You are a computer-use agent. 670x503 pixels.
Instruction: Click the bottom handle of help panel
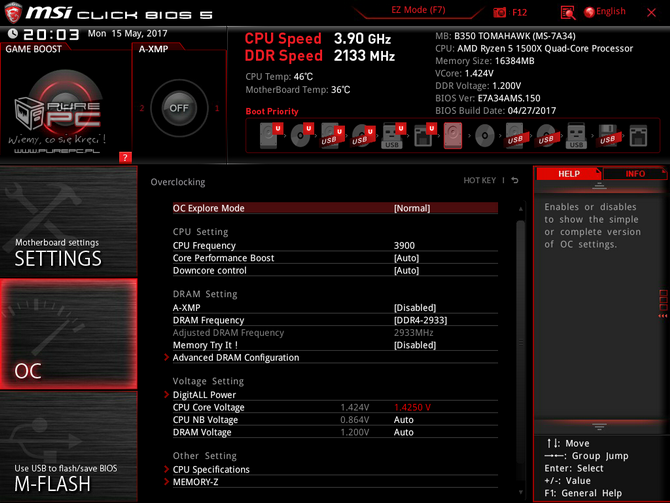click(x=599, y=426)
